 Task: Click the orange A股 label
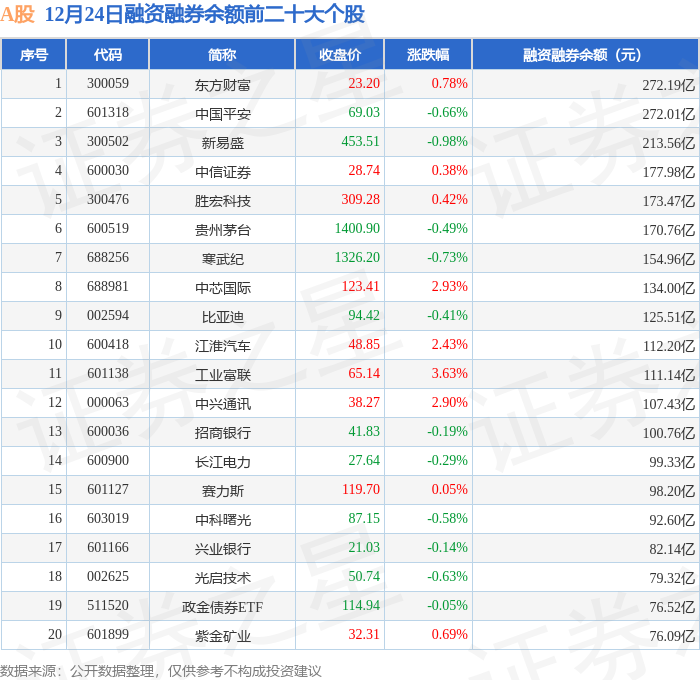17,14
